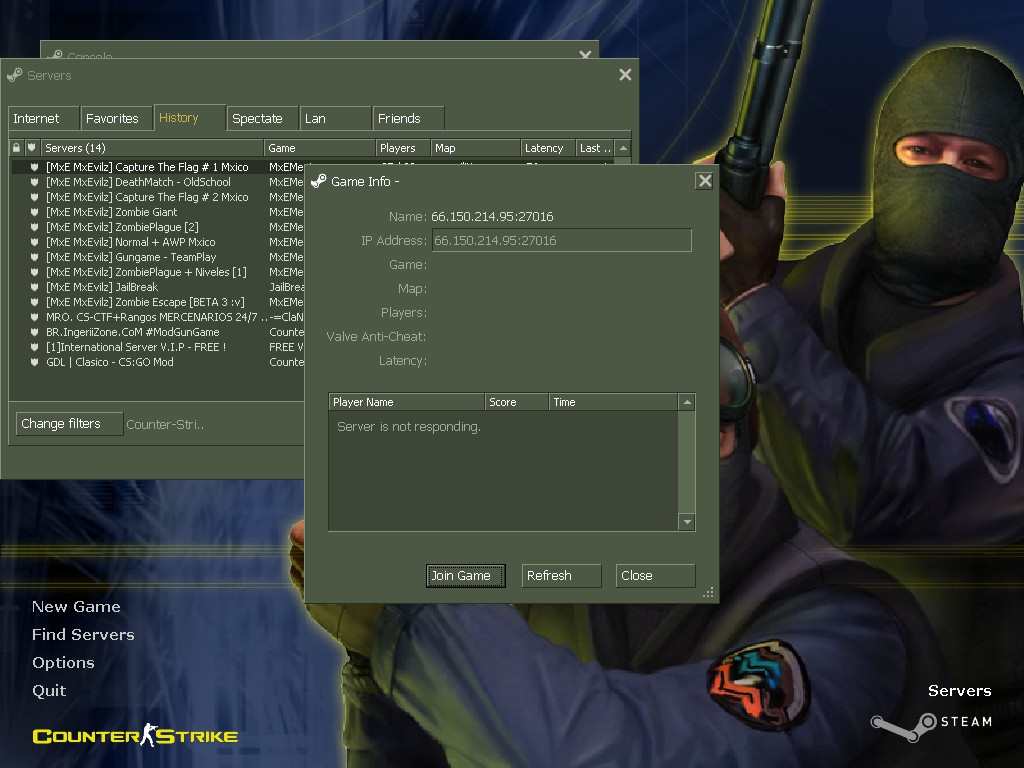Click the Close button in Game Info
This screenshot has width=1024, height=768.
point(656,575)
